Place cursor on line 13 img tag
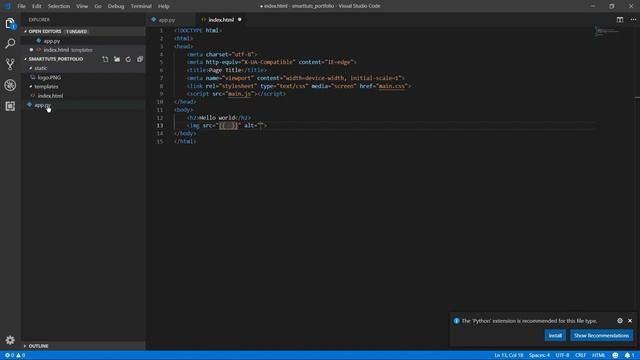640x360 pixels. [227, 126]
